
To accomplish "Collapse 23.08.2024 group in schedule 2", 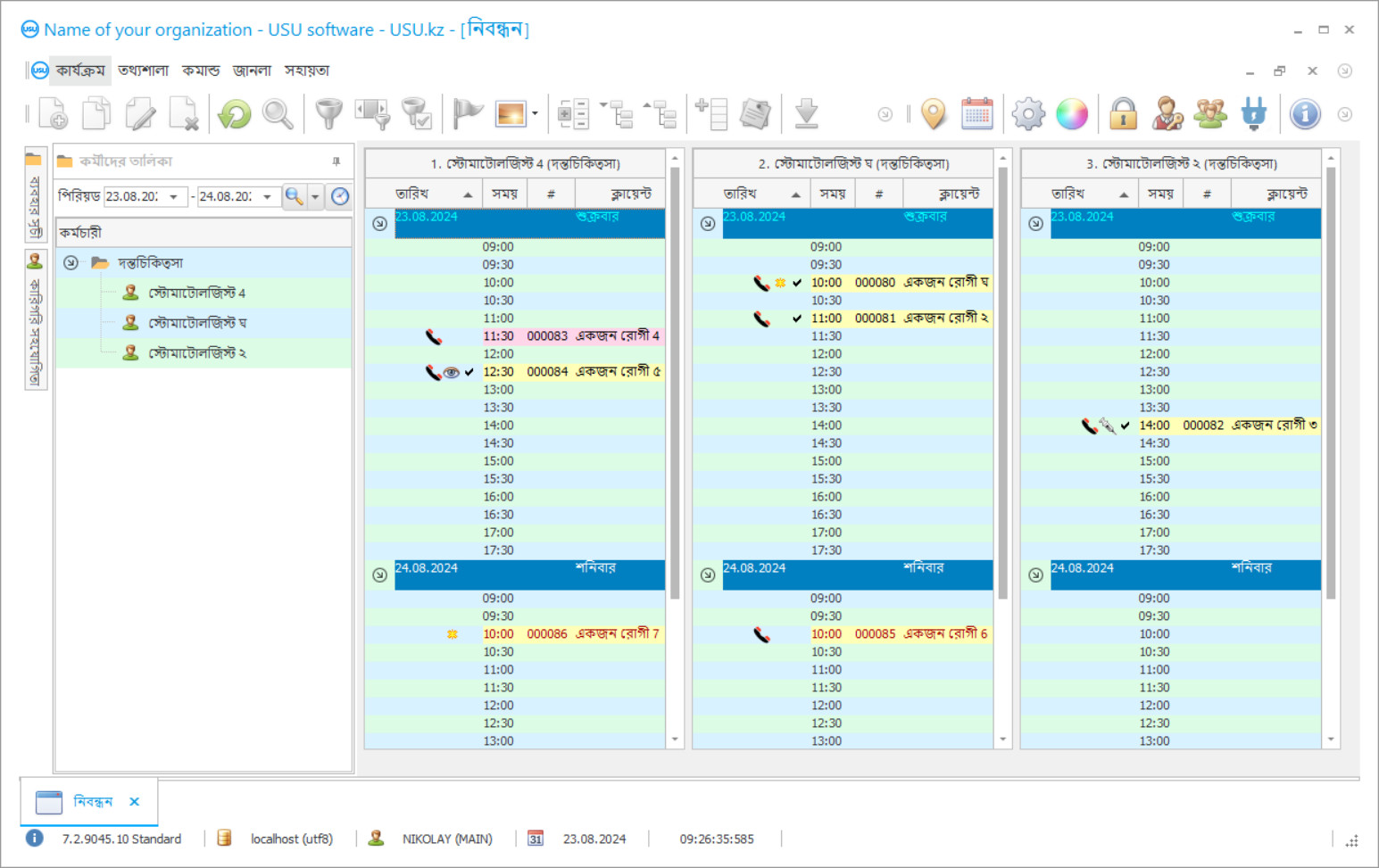I will pyautogui.click(x=708, y=223).
